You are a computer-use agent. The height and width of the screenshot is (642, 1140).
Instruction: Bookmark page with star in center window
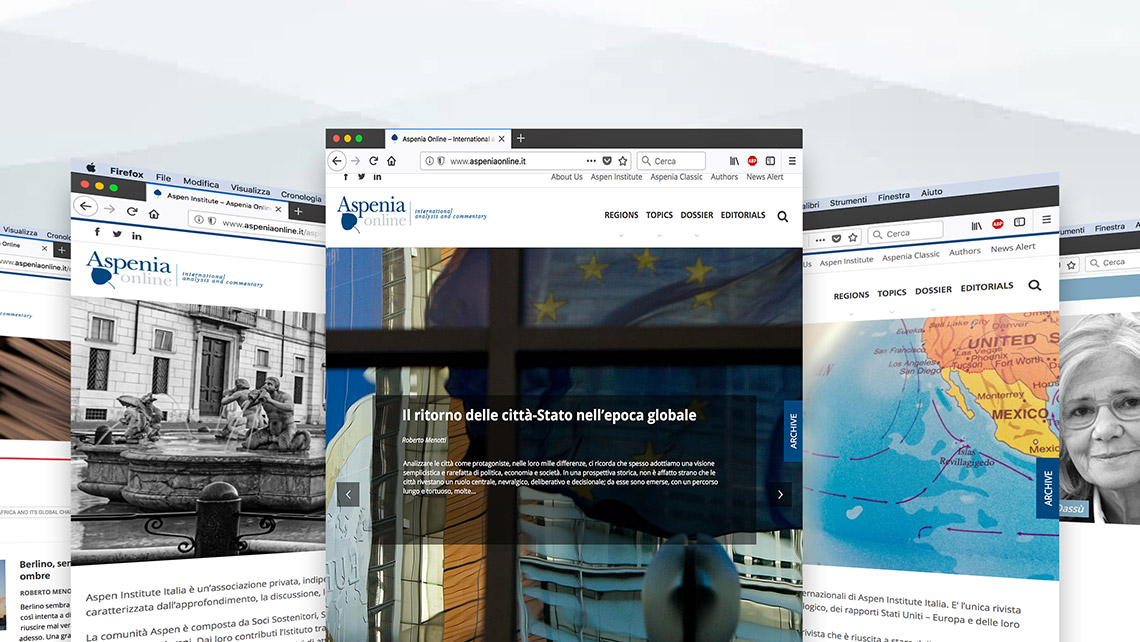(622, 161)
